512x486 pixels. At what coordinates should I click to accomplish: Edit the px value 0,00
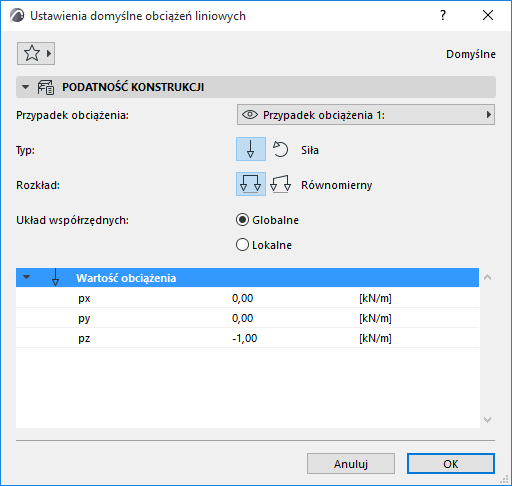[242, 298]
